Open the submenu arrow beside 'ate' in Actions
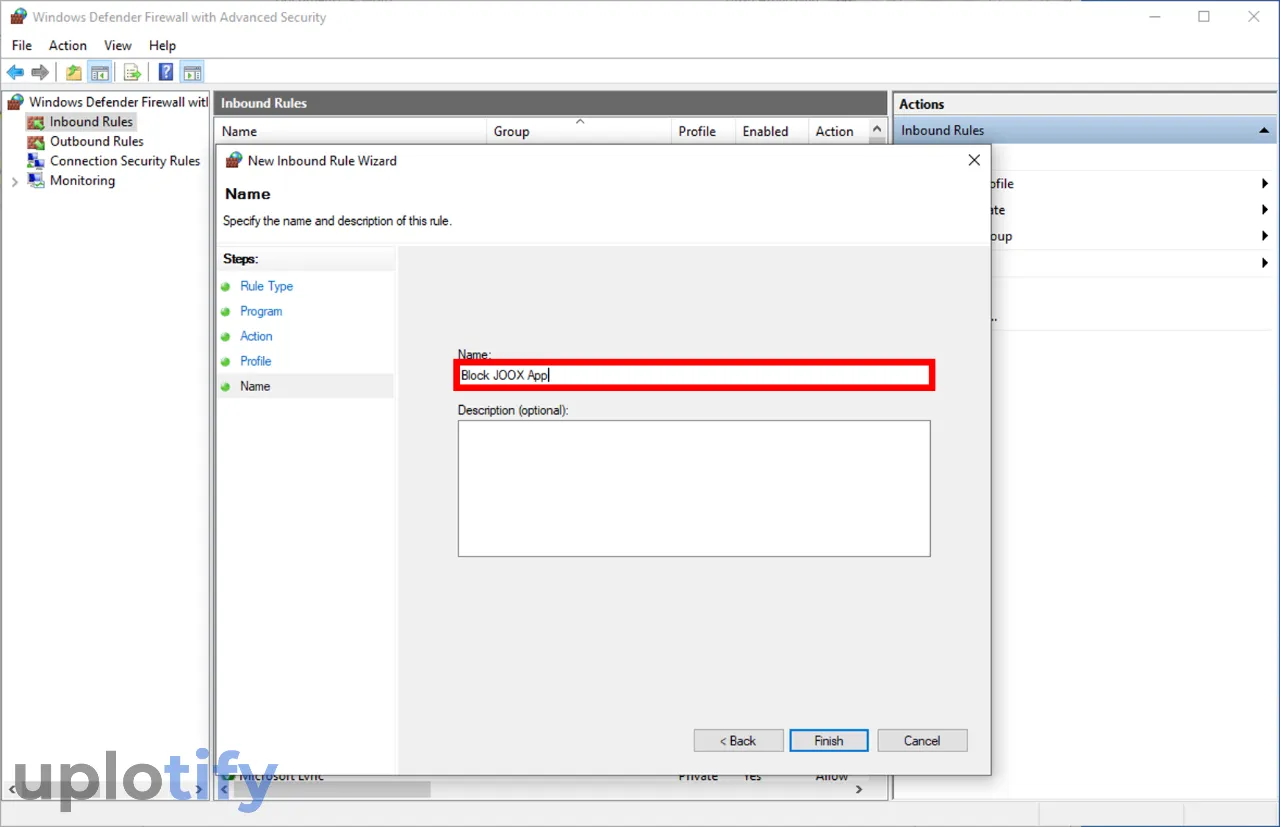1280x827 pixels. pyautogui.click(x=1265, y=210)
